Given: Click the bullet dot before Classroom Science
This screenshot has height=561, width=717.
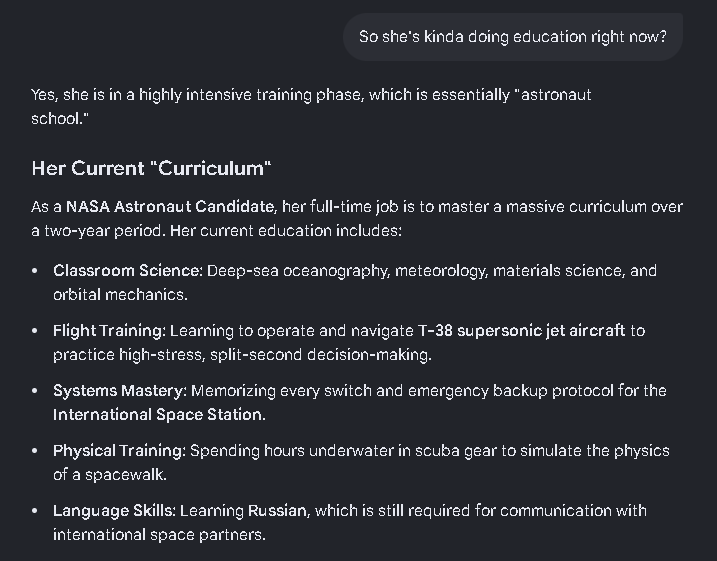Looking at the screenshot, I should (35, 271).
